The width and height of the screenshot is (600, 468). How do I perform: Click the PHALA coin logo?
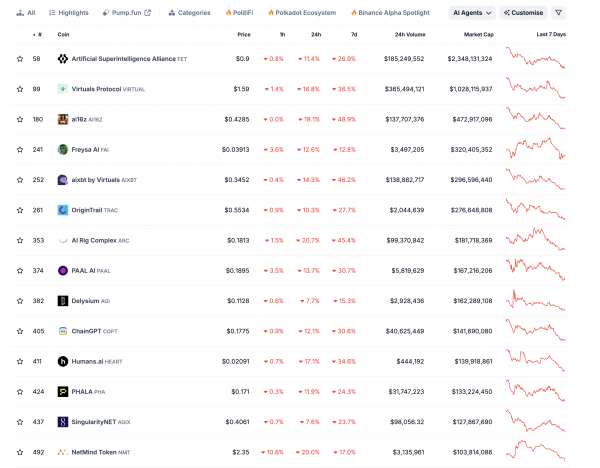tap(63, 391)
